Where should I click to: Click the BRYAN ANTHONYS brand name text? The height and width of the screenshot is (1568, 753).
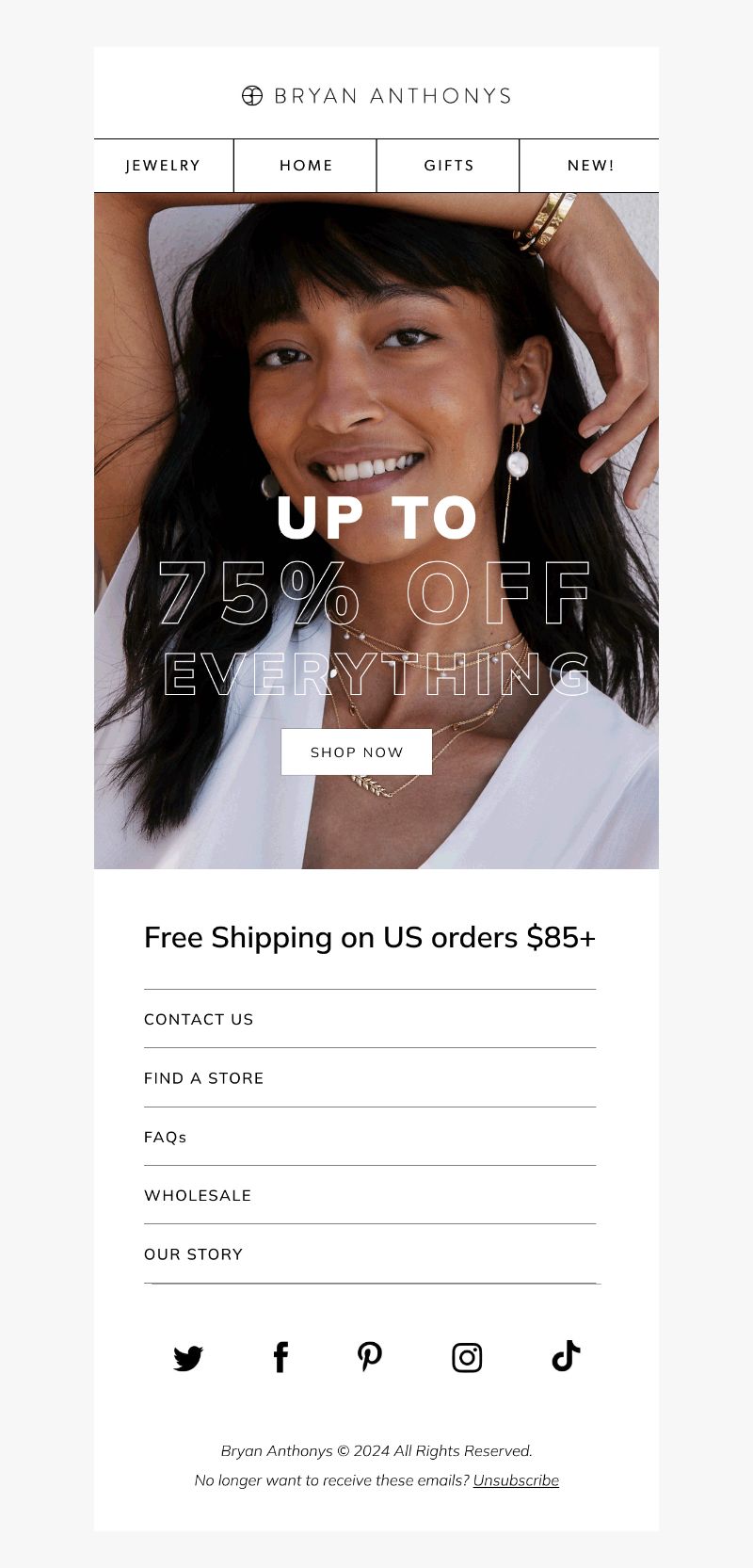(x=393, y=96)
